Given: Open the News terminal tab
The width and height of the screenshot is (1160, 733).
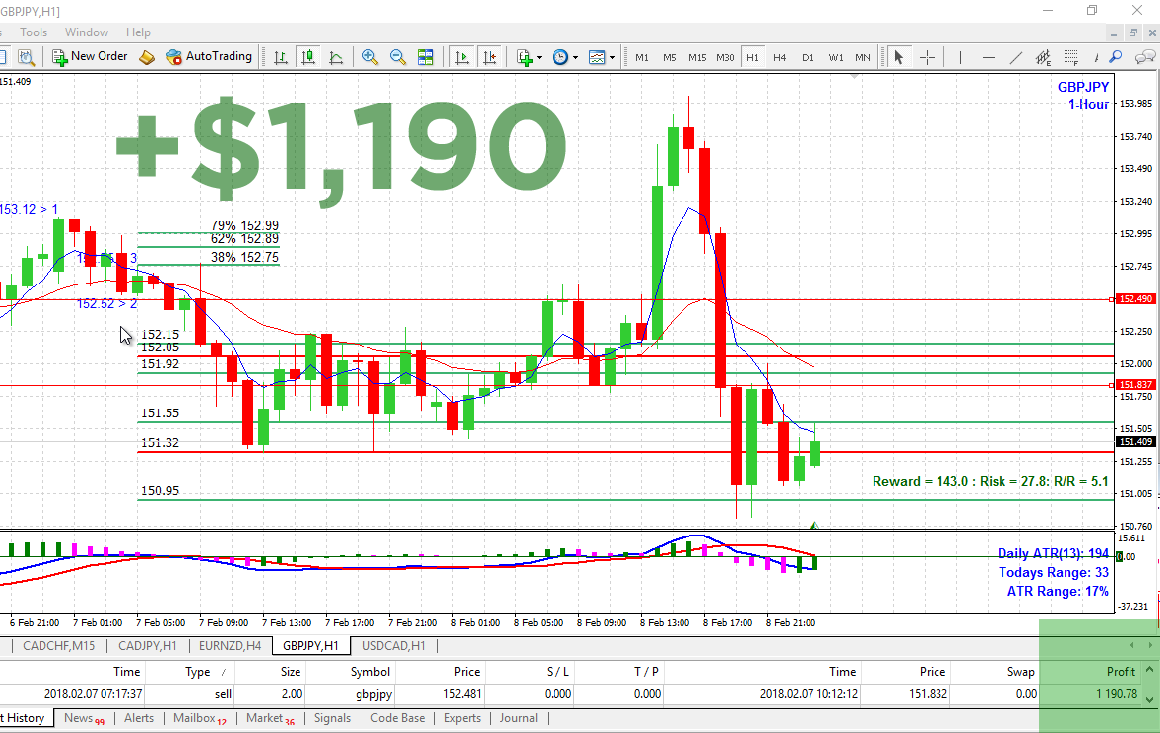Looking at the screenshot, I should pyautogui.click(x=84, y=717).
